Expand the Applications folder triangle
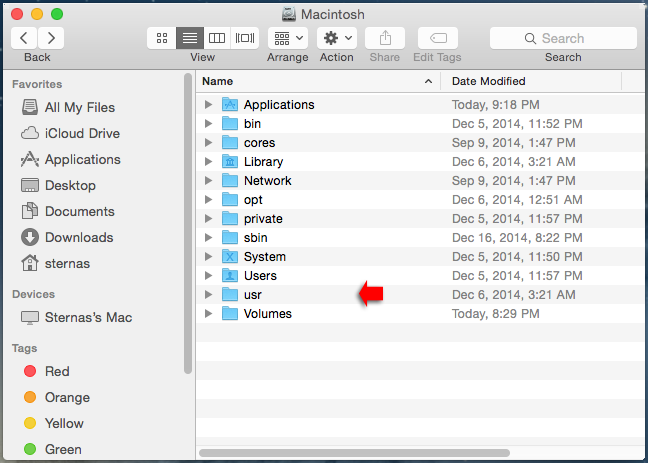 click(x=209, y=105)
